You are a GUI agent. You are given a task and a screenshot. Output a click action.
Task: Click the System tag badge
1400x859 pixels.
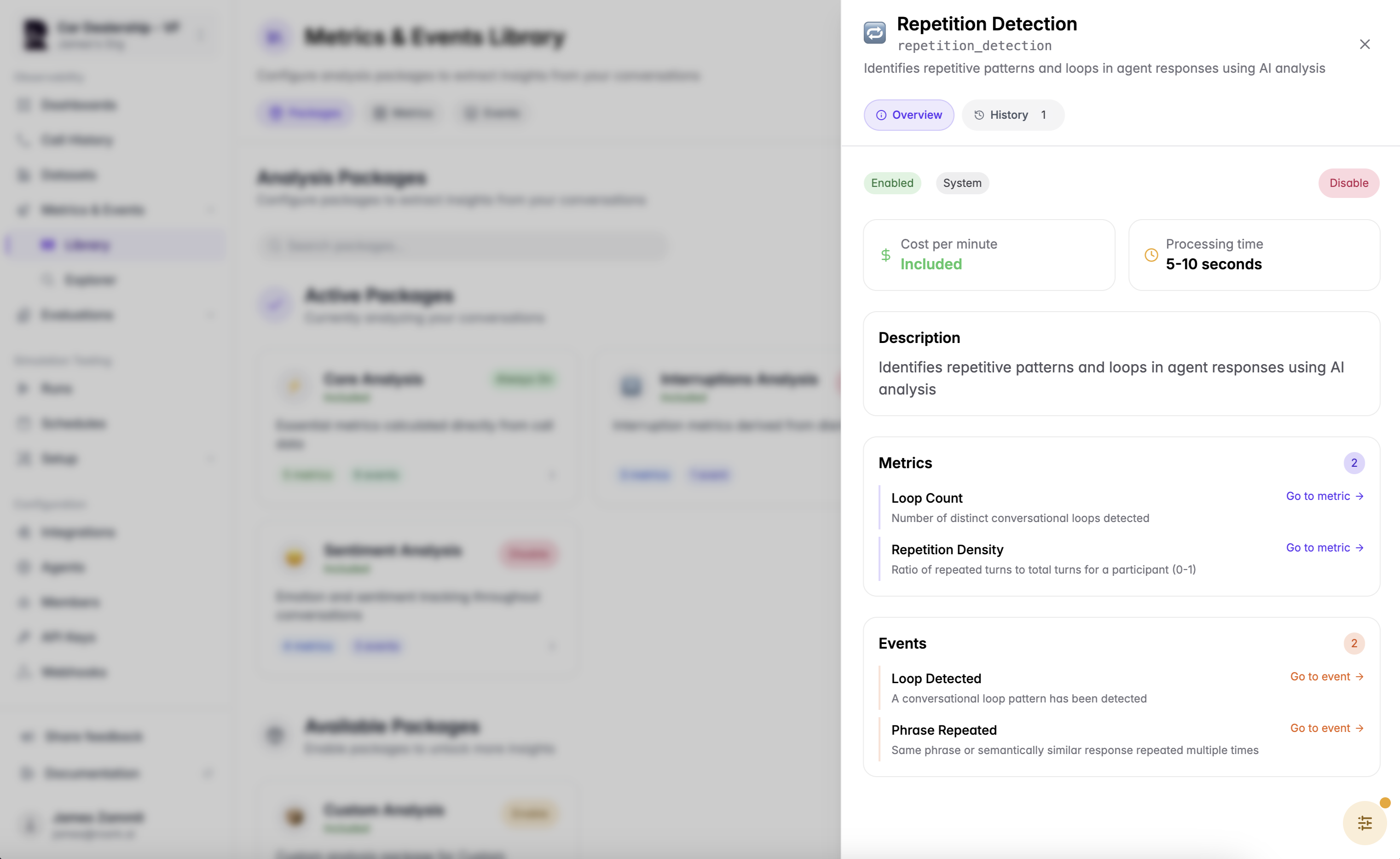(x=961, y=183)
